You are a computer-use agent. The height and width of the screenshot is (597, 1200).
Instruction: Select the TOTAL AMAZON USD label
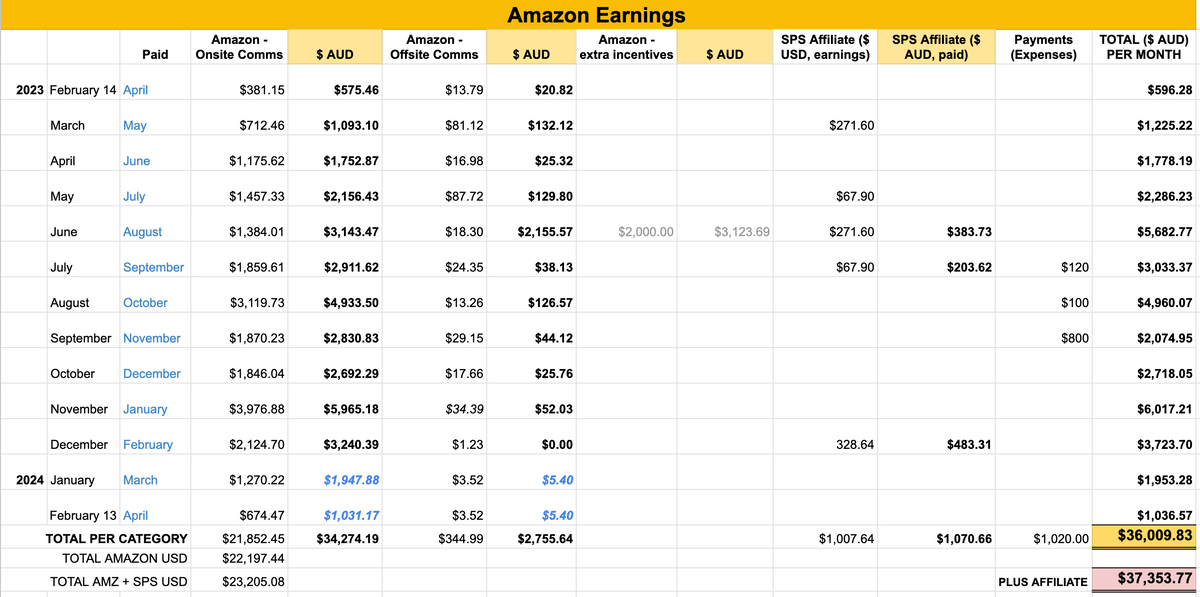(x=123, y=558)
